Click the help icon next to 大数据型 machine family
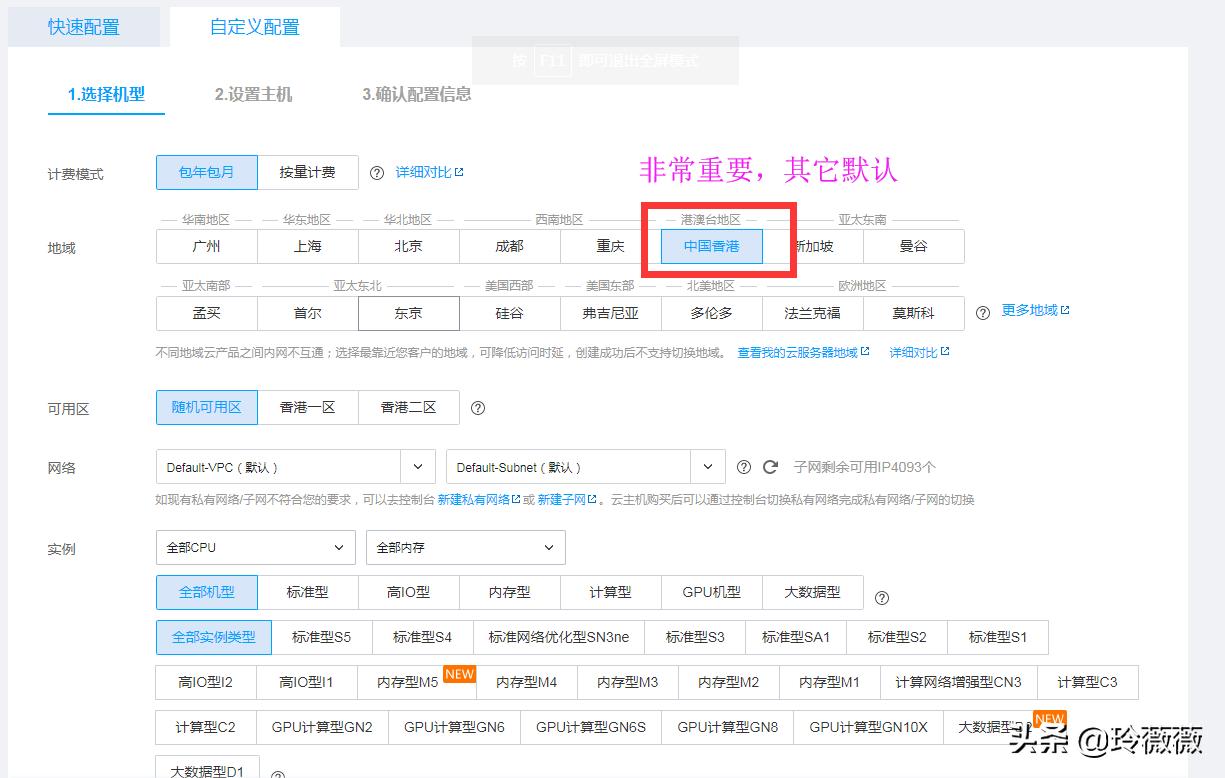The image size is (1225, 778). click(x=881, y=598)
